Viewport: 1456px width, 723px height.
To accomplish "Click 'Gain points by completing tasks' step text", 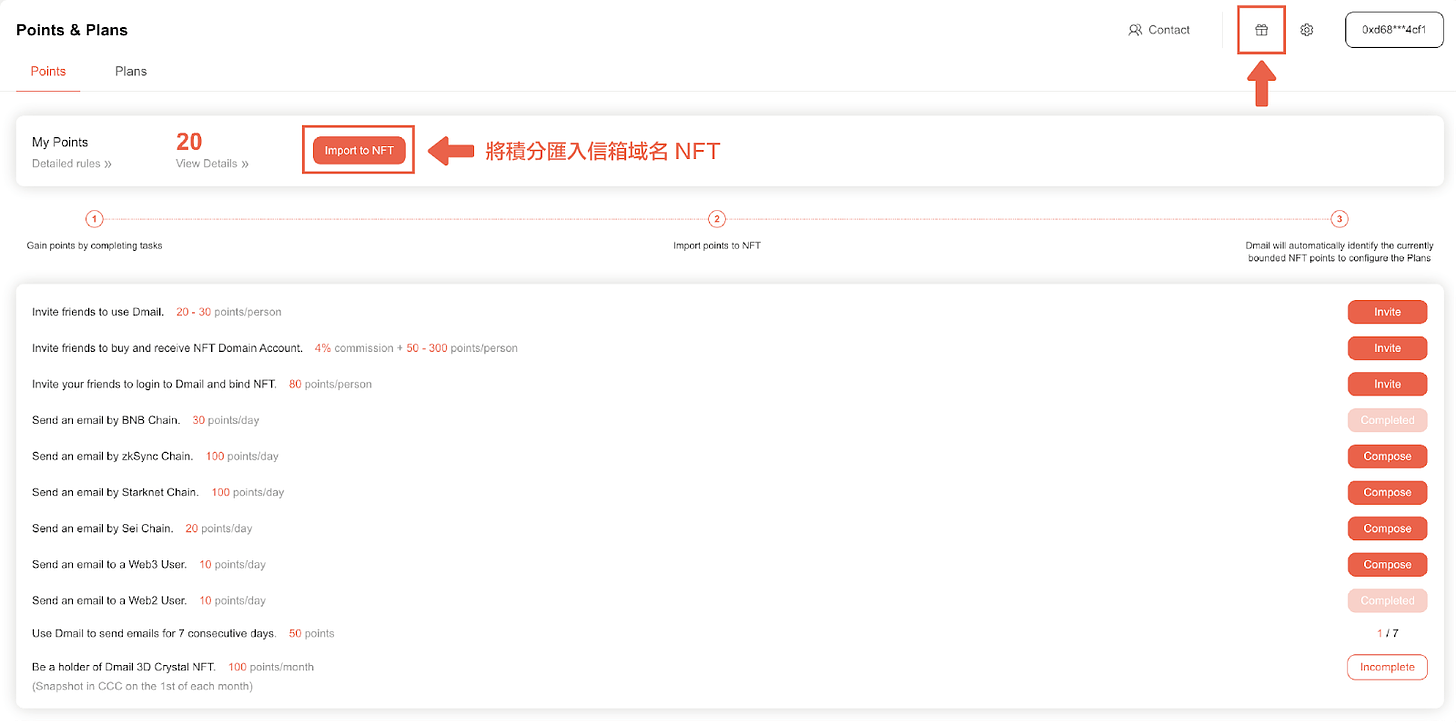I will coord(94,245).
